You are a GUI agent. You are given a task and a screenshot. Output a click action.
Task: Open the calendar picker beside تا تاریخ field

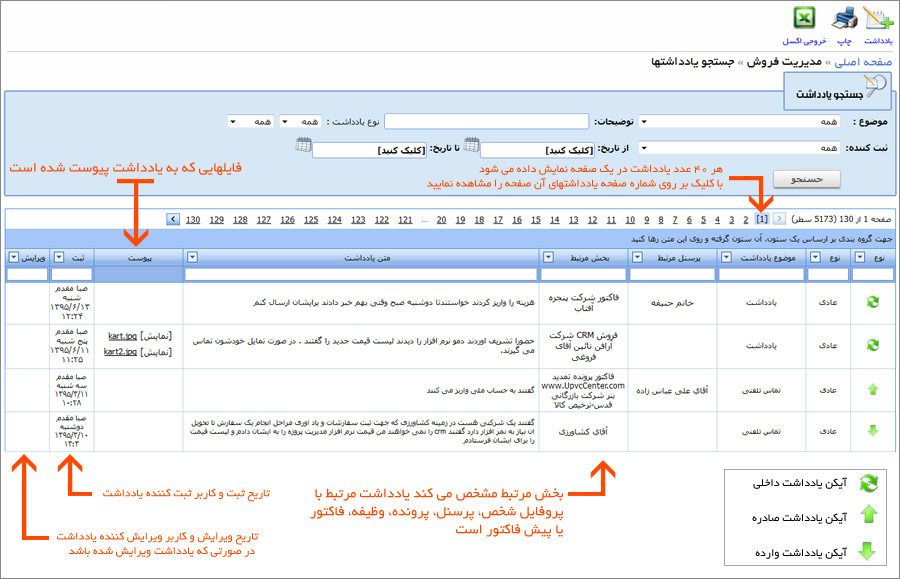coord(304,145)
